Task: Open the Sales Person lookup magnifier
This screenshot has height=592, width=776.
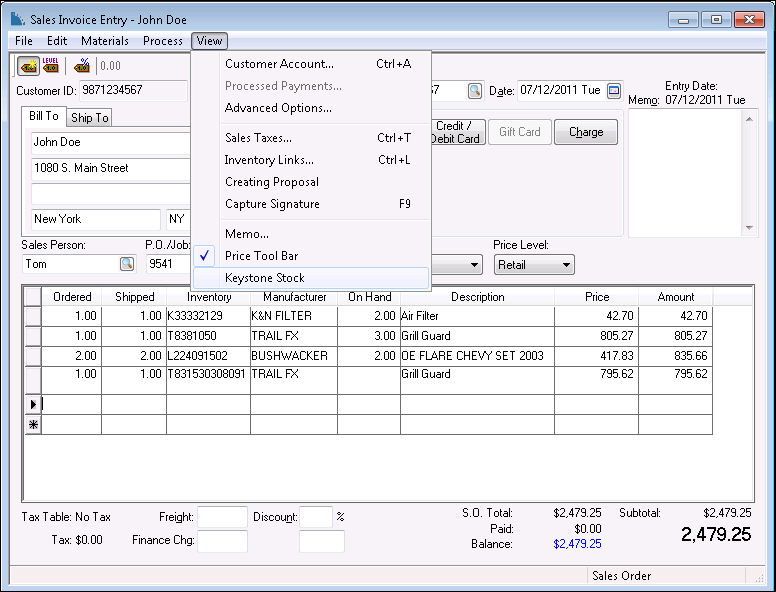Action: click(127, 264)
